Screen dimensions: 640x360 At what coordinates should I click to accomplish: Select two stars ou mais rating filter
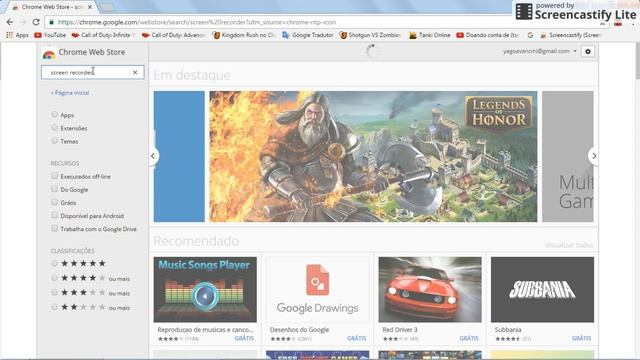pos(54,307)
